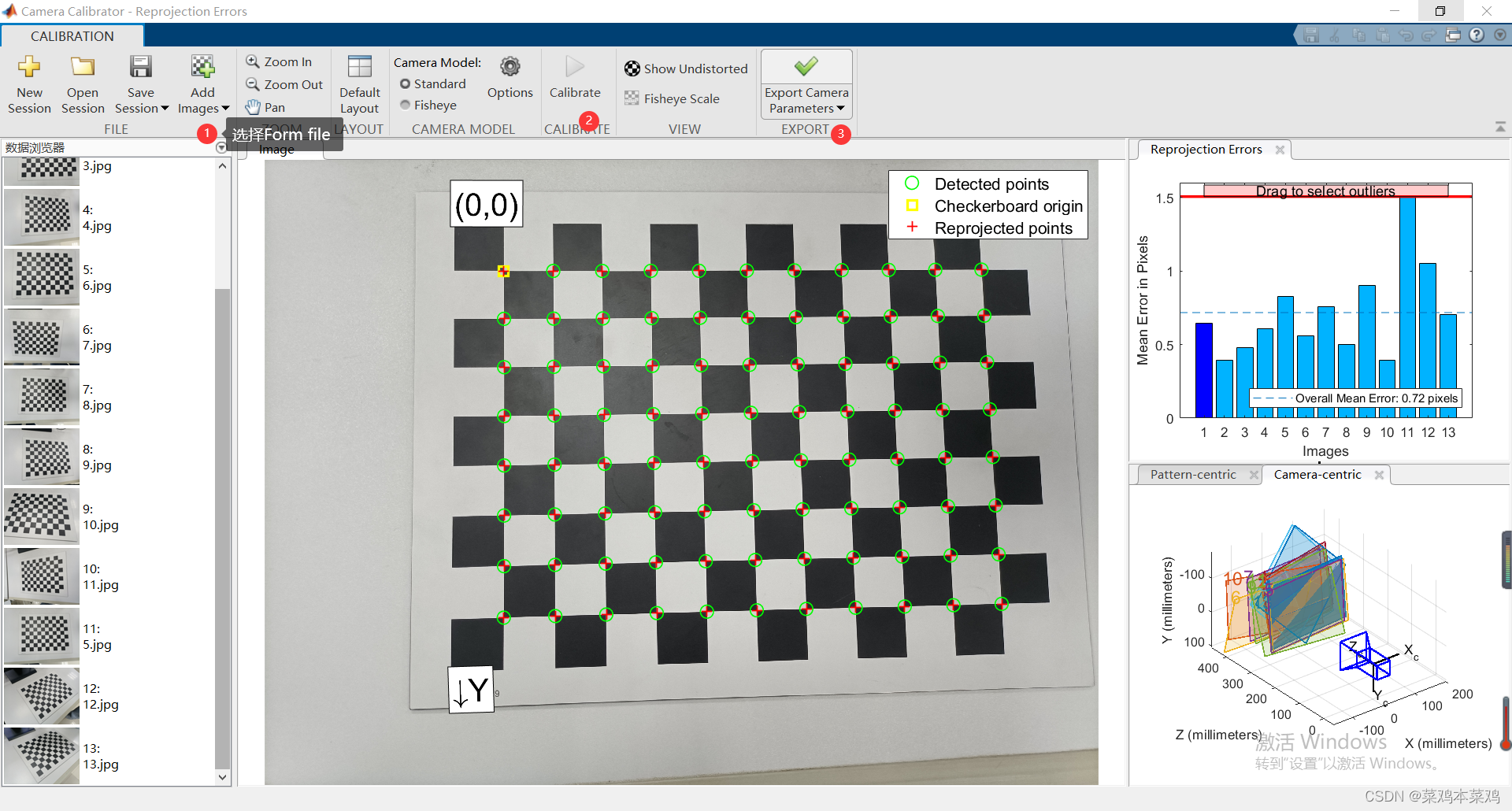Switch to Reprojection Errors tab

pyautogui.click(x=1206, y=150)
